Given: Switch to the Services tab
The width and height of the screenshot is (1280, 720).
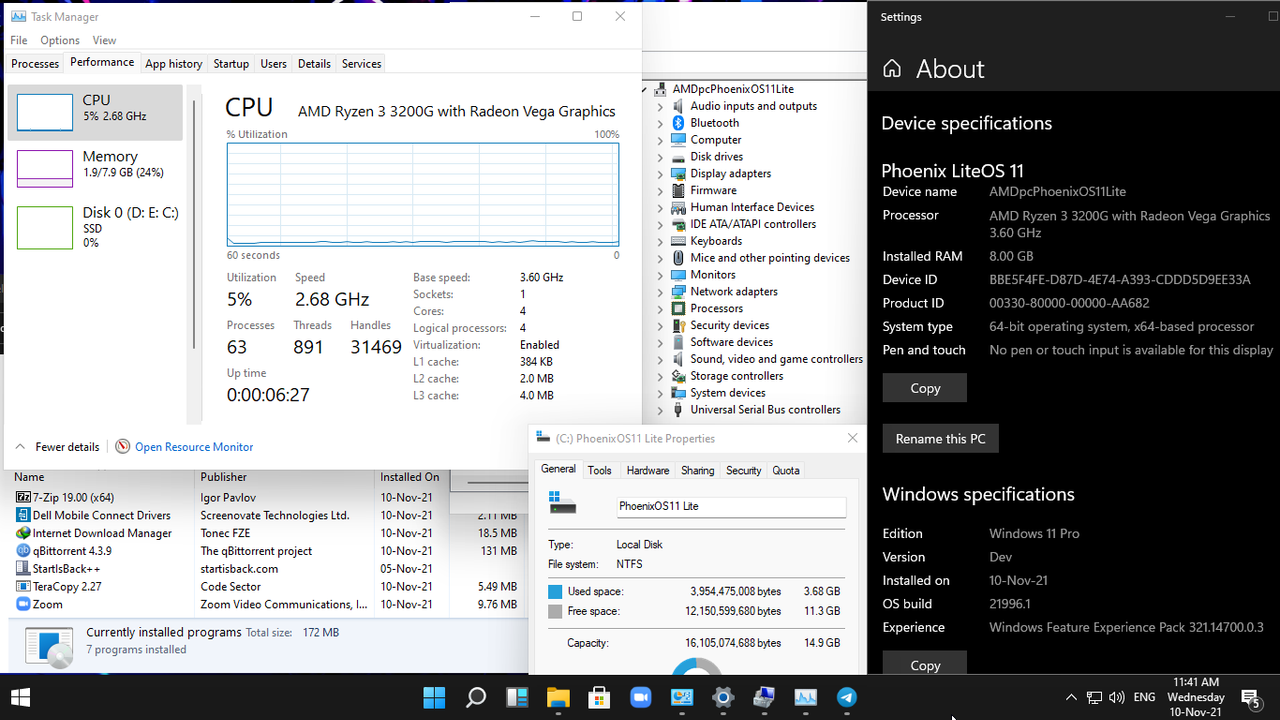Looking at the screenshot, I should [x=361, y=63].
